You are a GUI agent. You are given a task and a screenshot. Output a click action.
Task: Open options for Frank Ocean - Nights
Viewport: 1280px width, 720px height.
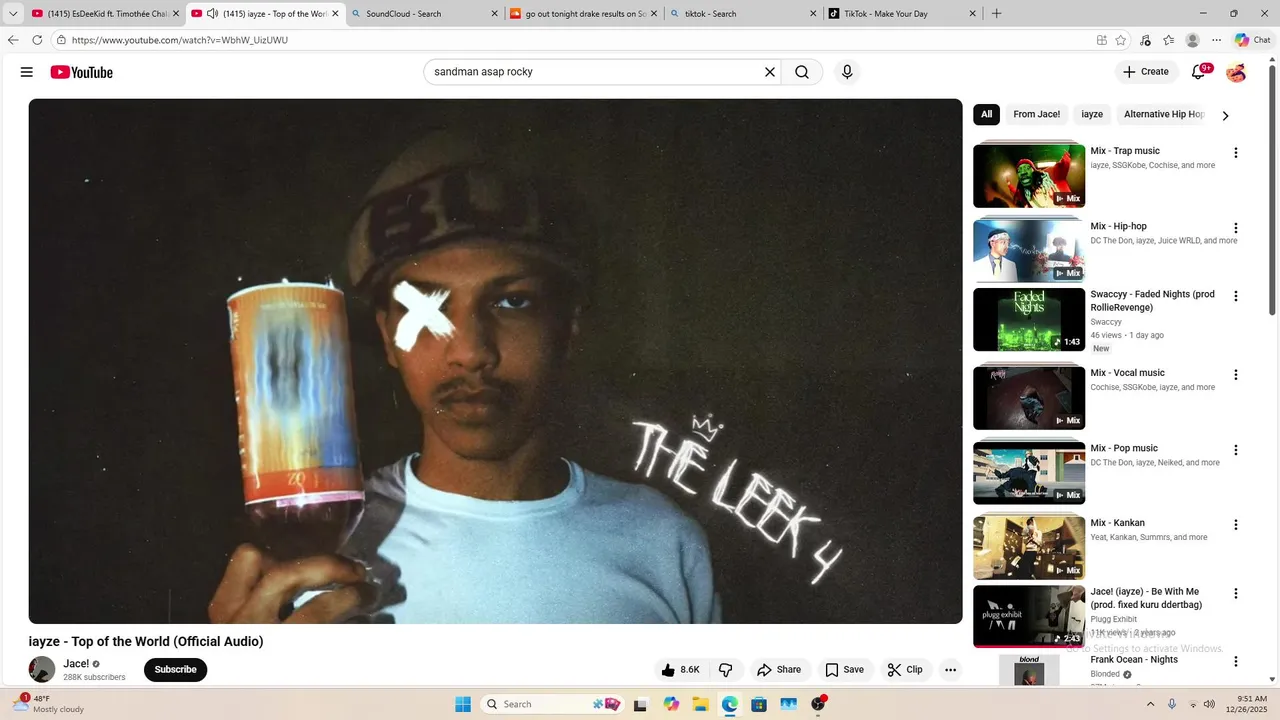[x=1236, y=662]
